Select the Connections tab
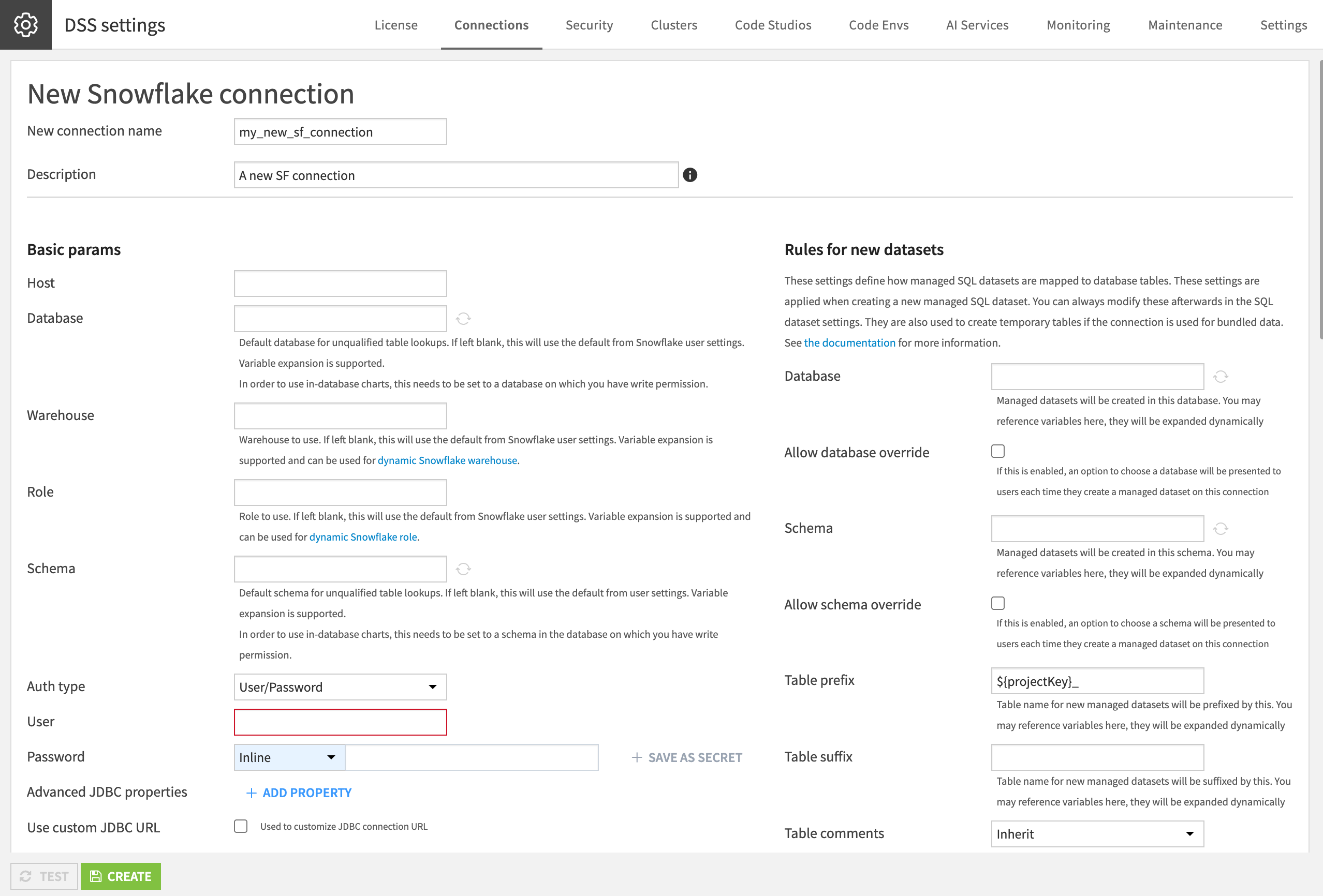Image resolution: width=1323 pixels, height=896 pixels. click(491, 25)
